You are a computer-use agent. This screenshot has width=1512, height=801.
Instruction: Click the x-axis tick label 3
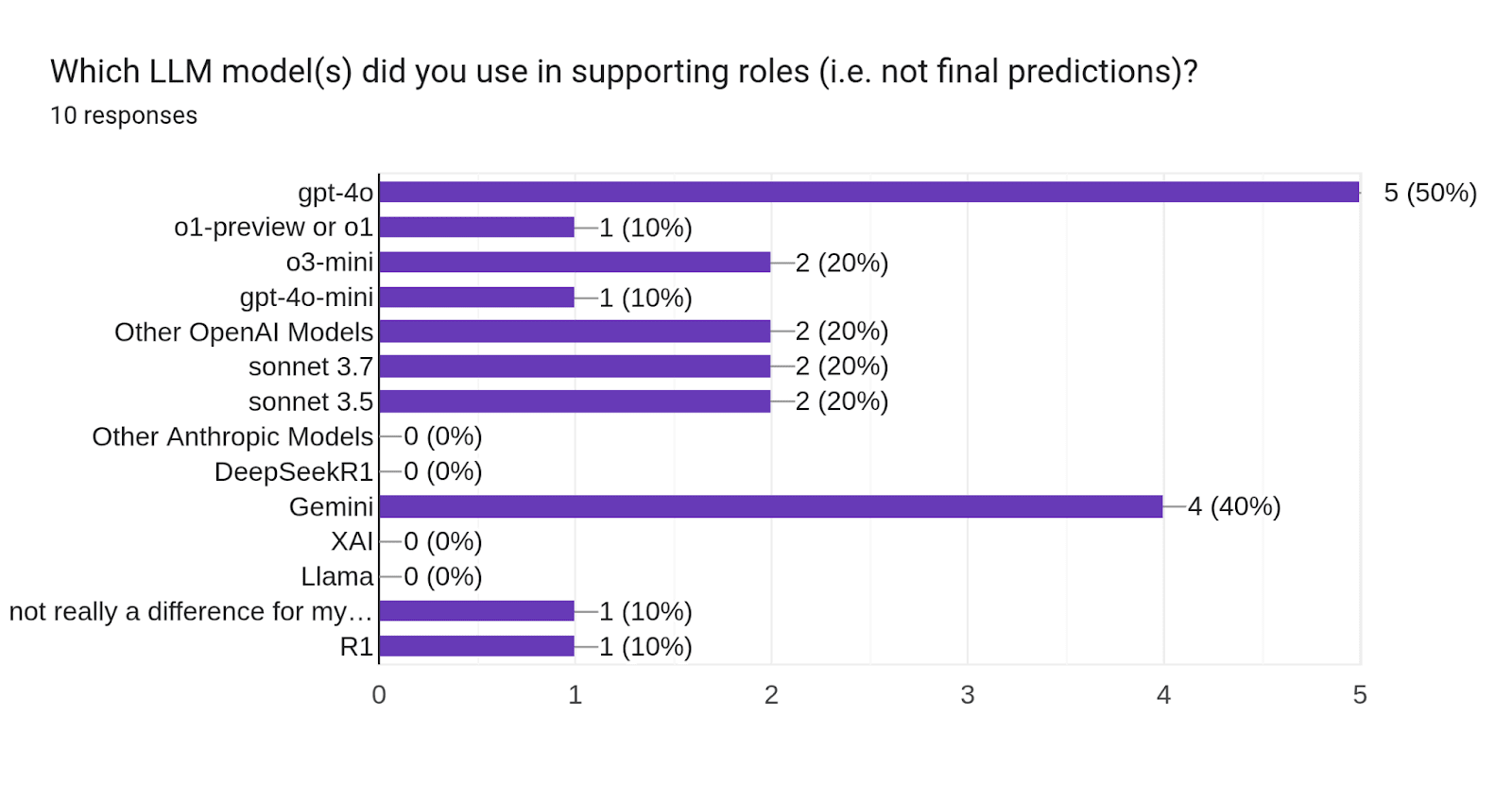(x=968, y=695)
